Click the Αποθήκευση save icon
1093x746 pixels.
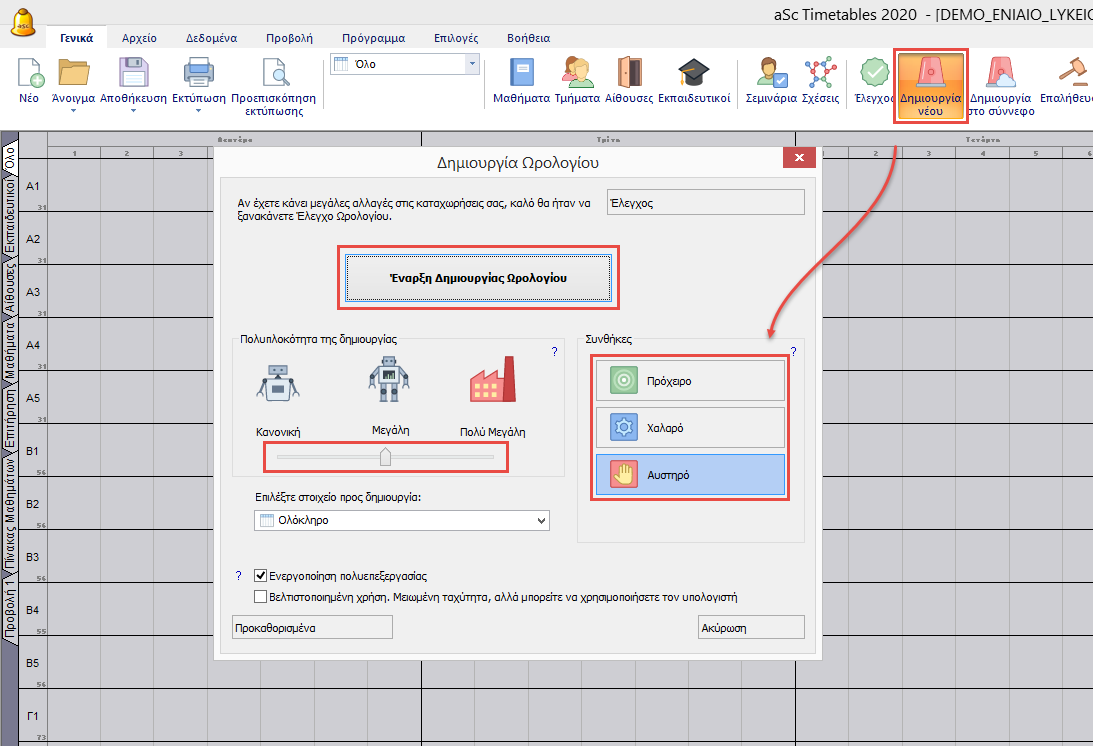click(135, 74)
